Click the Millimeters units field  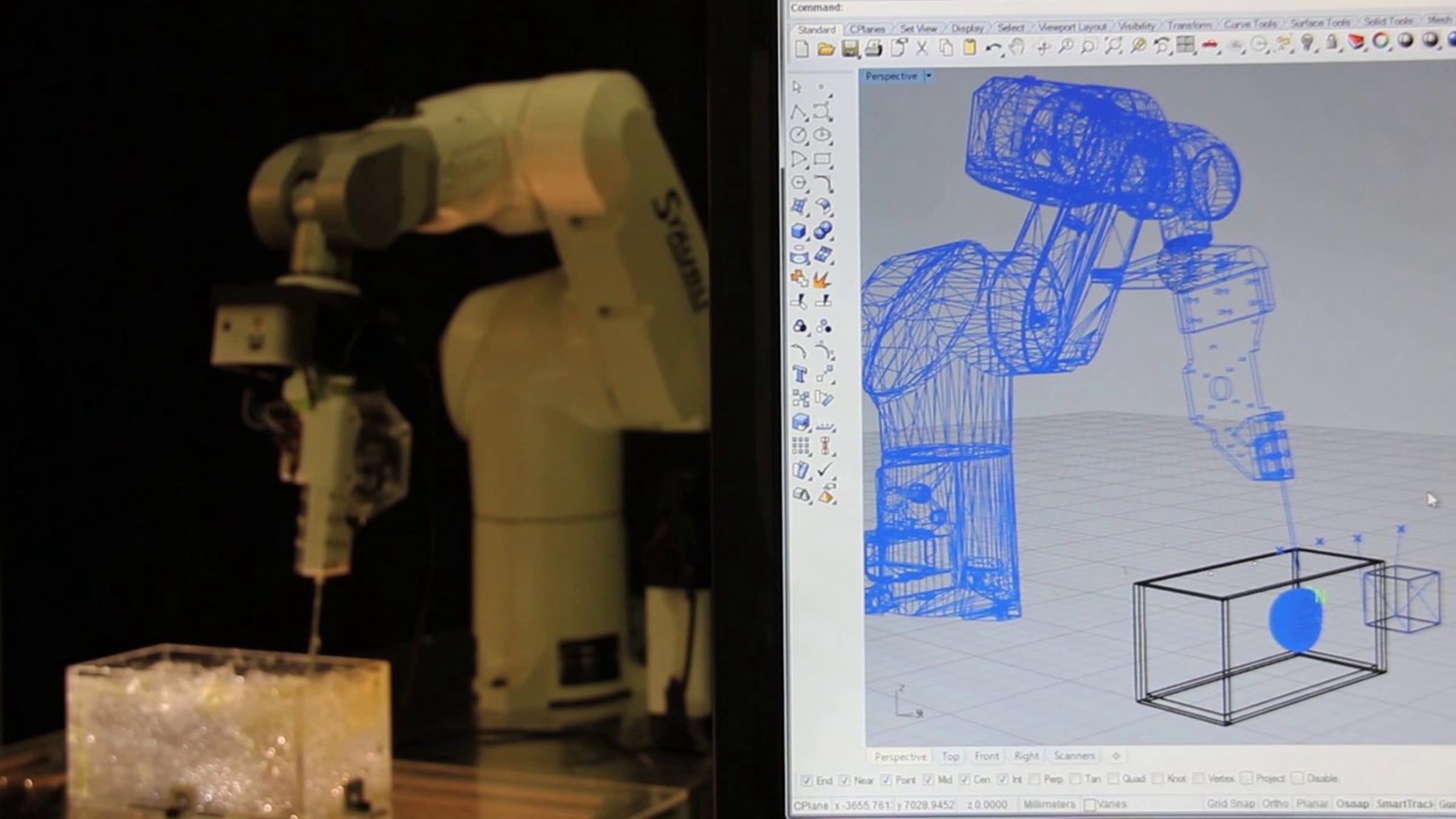click(1048, 804)
